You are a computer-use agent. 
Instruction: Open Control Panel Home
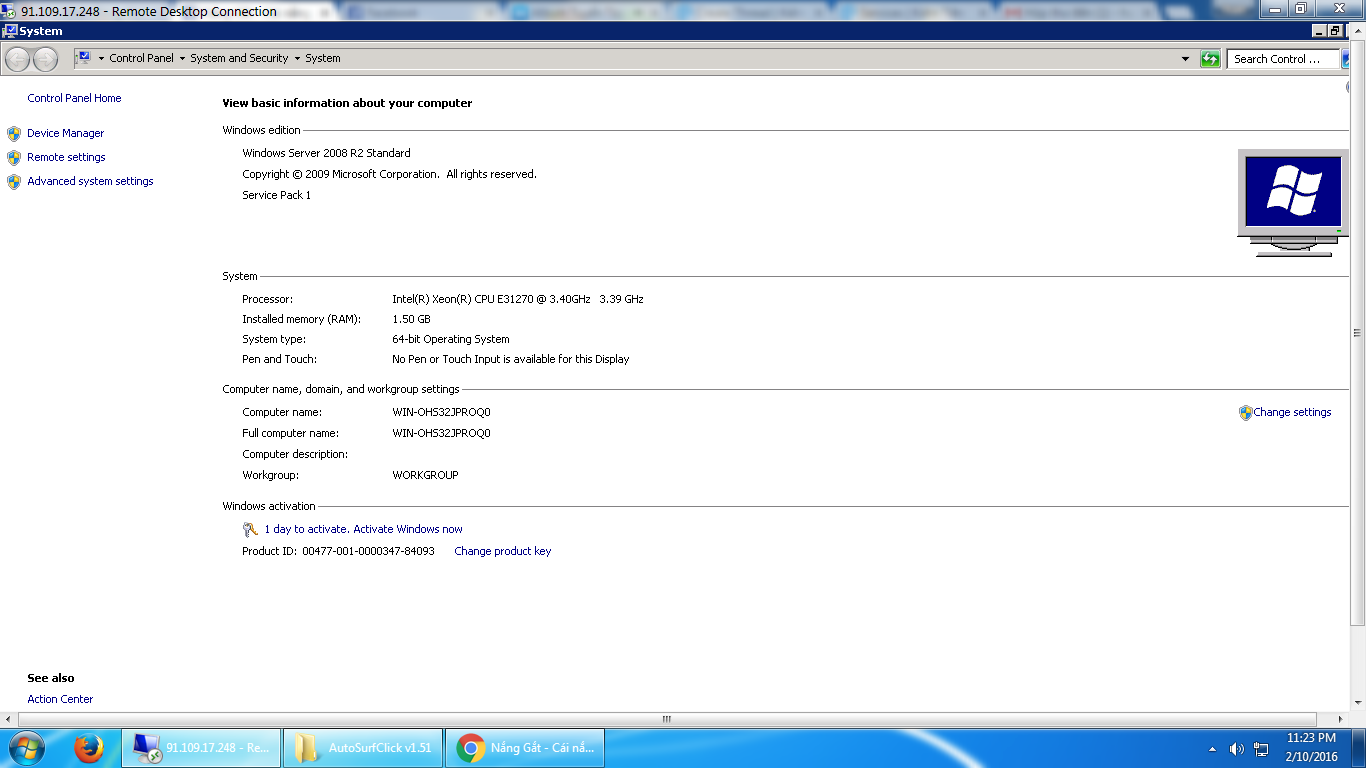click(74, 98)
